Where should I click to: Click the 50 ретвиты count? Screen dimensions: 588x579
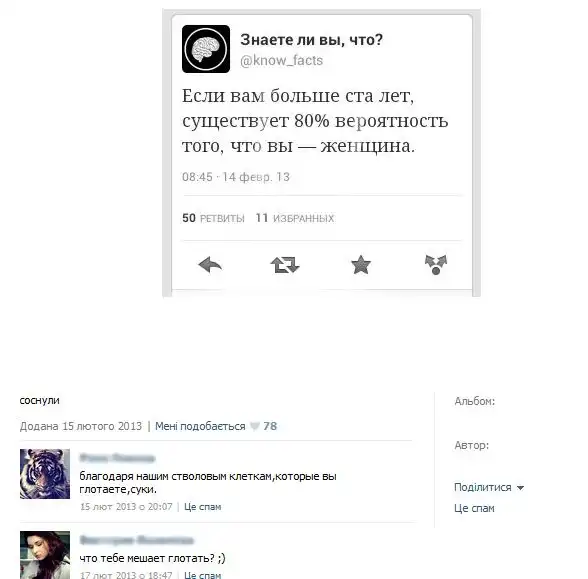tap(213, 218)
